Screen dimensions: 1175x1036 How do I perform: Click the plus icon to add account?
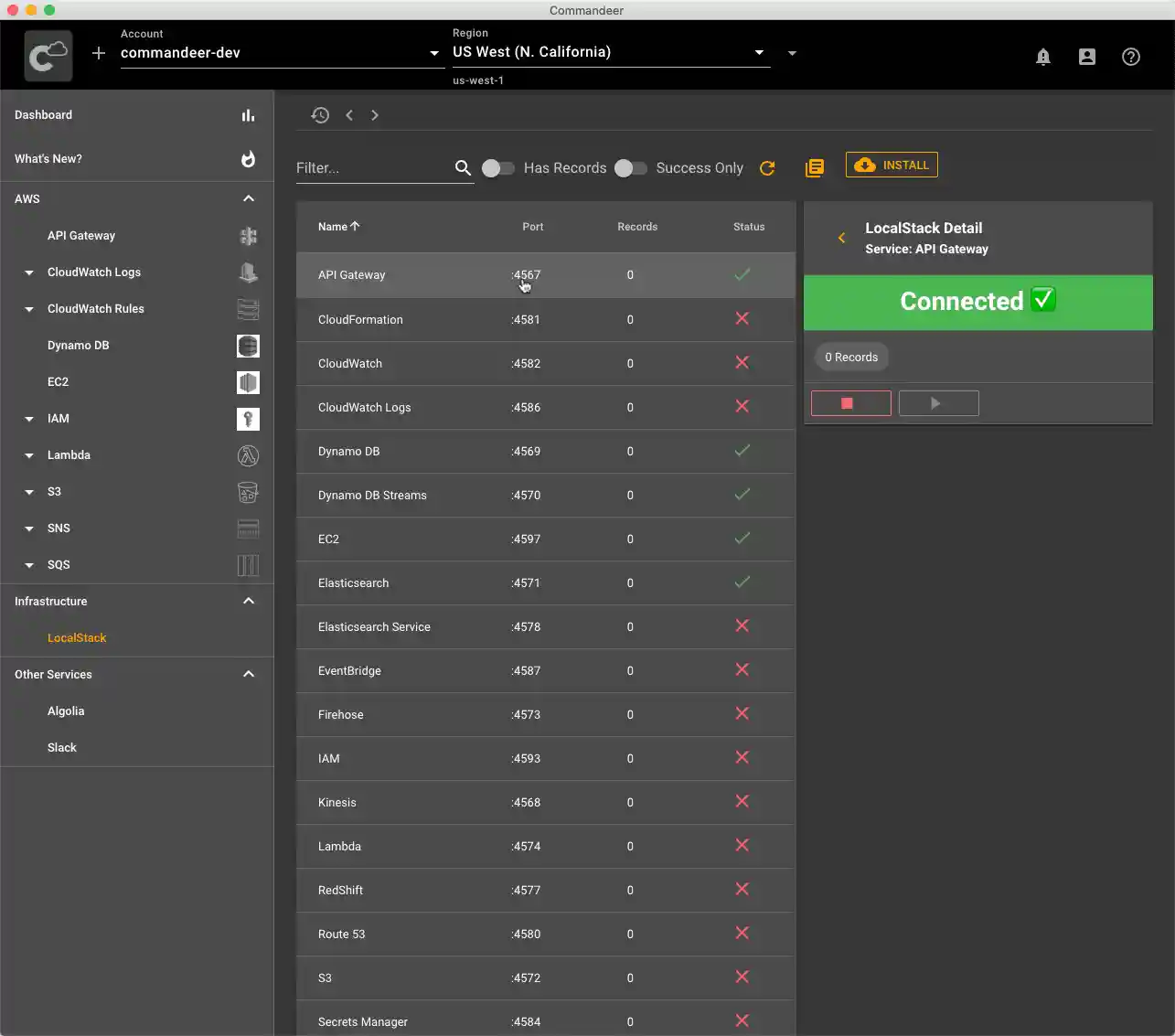[x=99, y=53]
